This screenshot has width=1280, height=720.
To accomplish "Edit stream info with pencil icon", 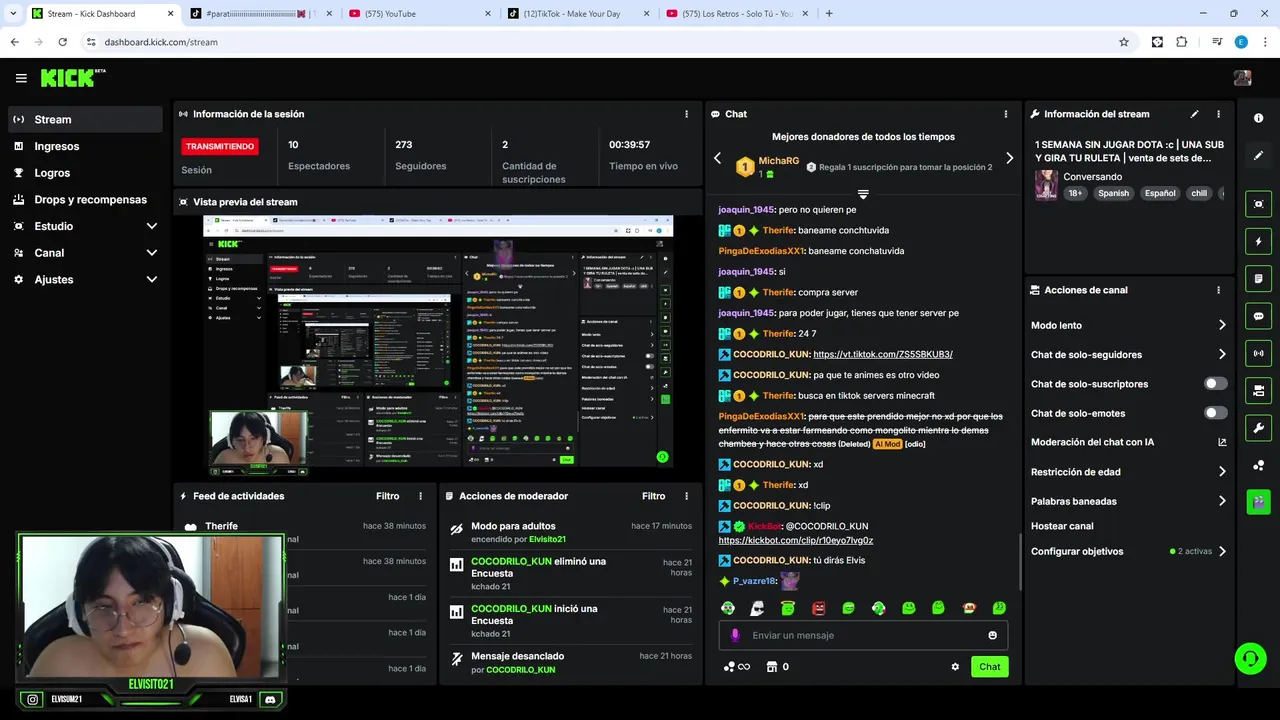I will [x=1194, y=114].
